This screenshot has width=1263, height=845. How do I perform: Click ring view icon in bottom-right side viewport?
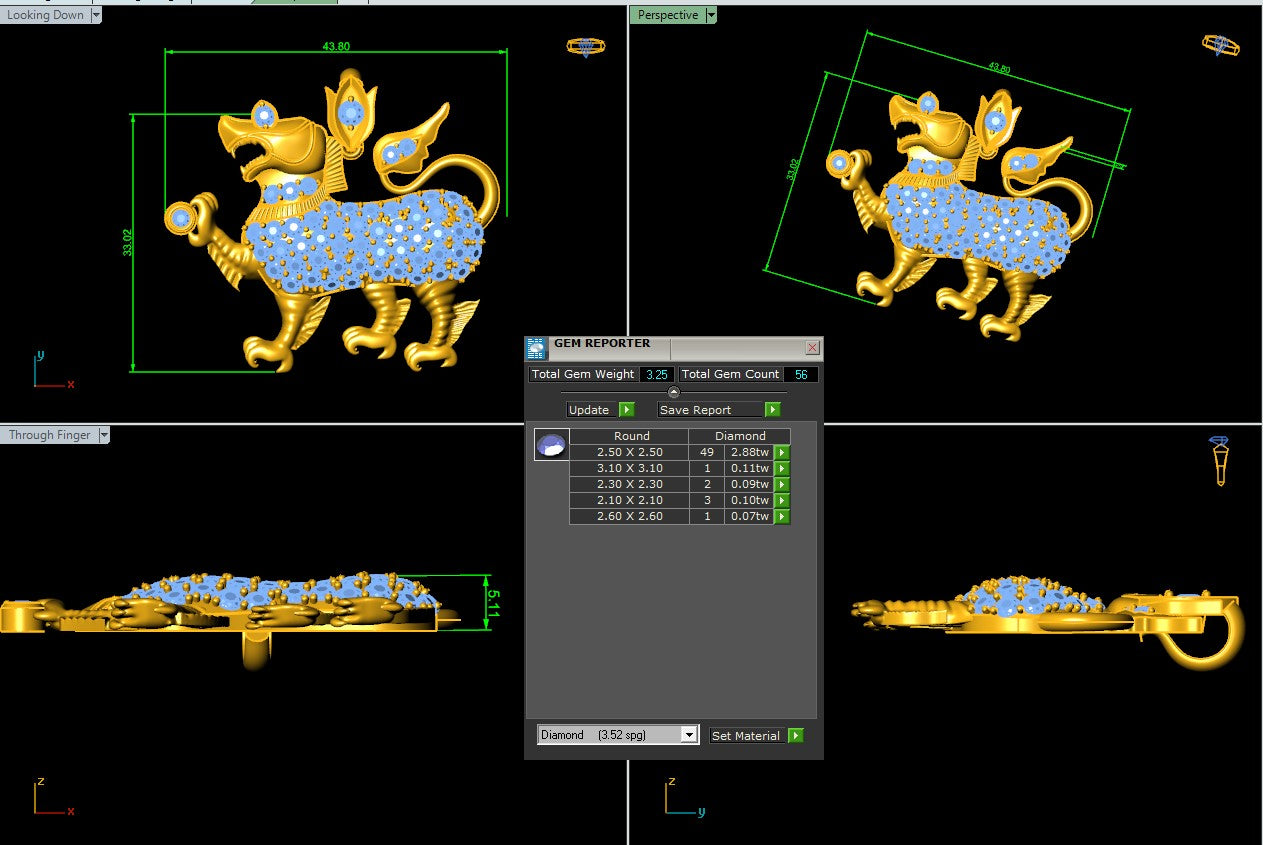coord(1219,461)
